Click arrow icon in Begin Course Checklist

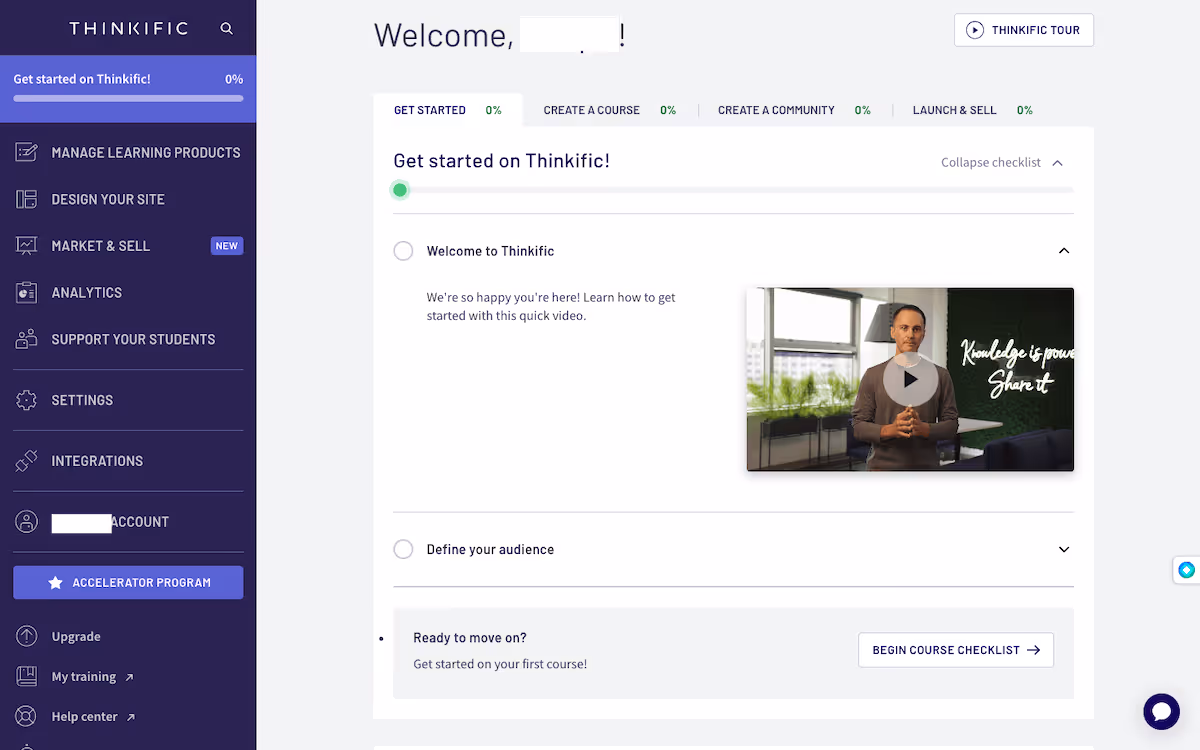[x=1034, y=650]
